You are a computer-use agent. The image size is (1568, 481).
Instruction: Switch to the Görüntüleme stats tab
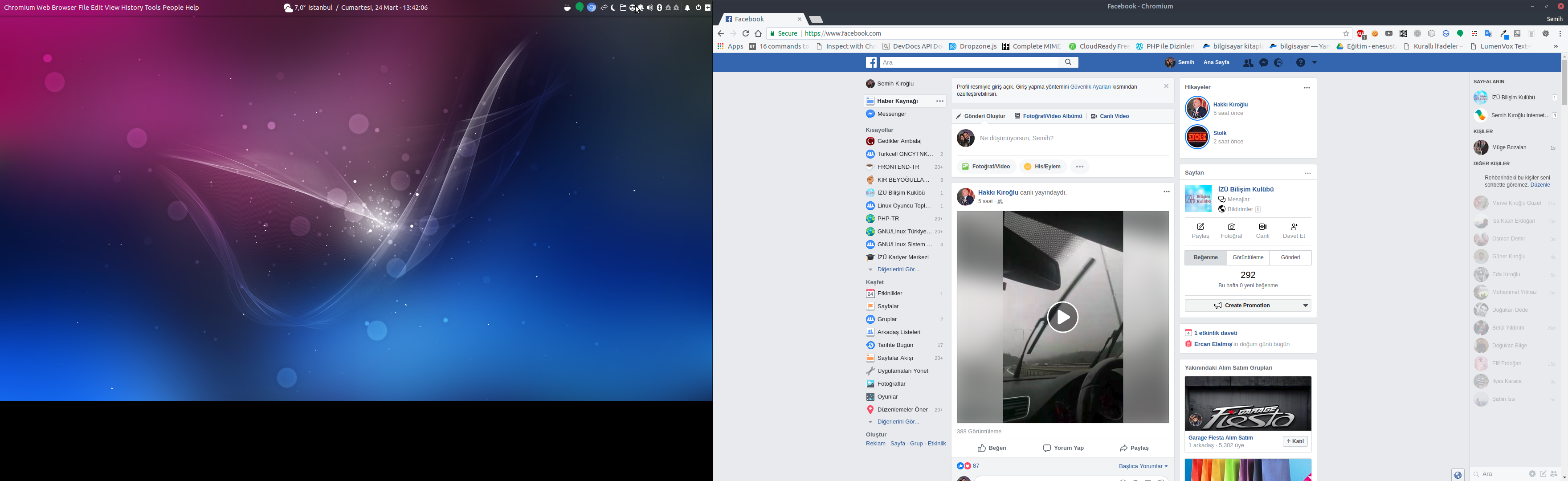(1248, 257)
